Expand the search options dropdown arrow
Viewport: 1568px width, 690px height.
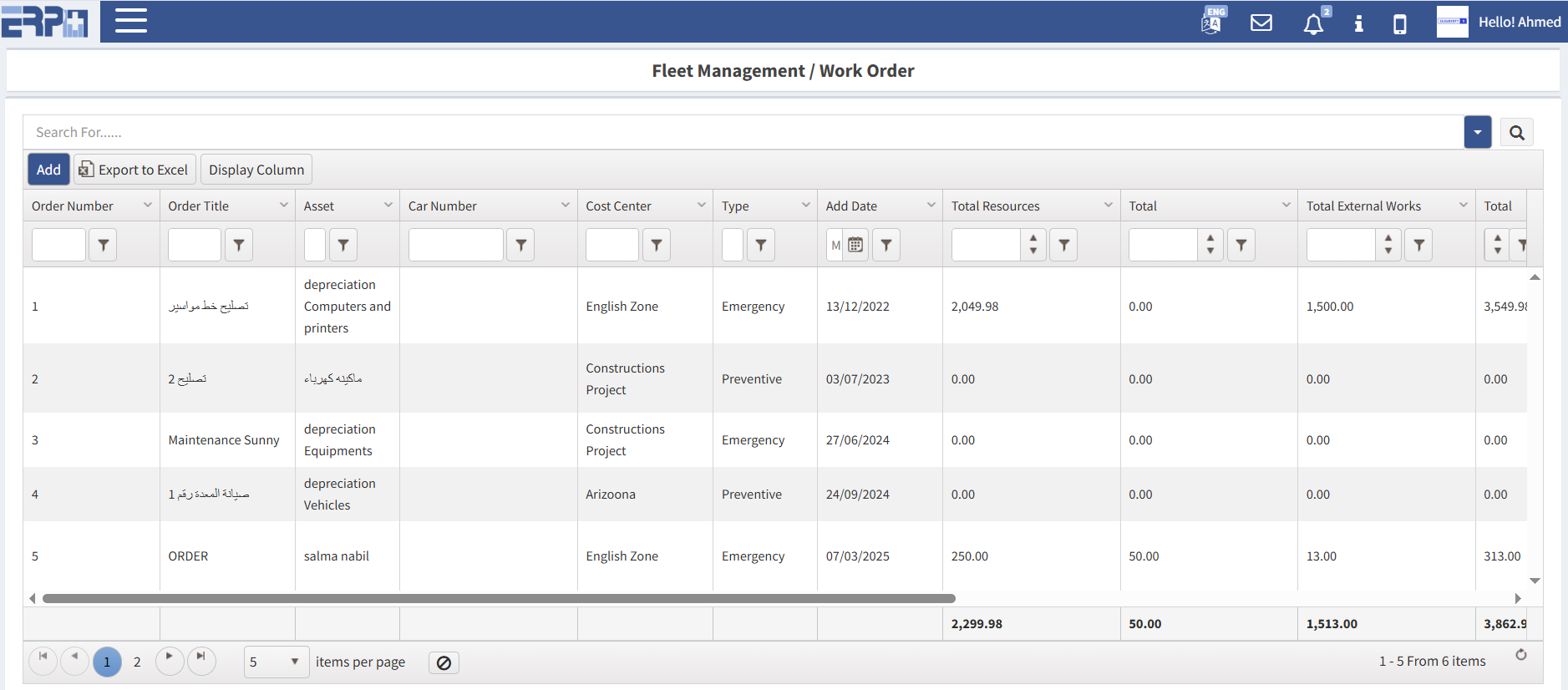(1477, 133)
